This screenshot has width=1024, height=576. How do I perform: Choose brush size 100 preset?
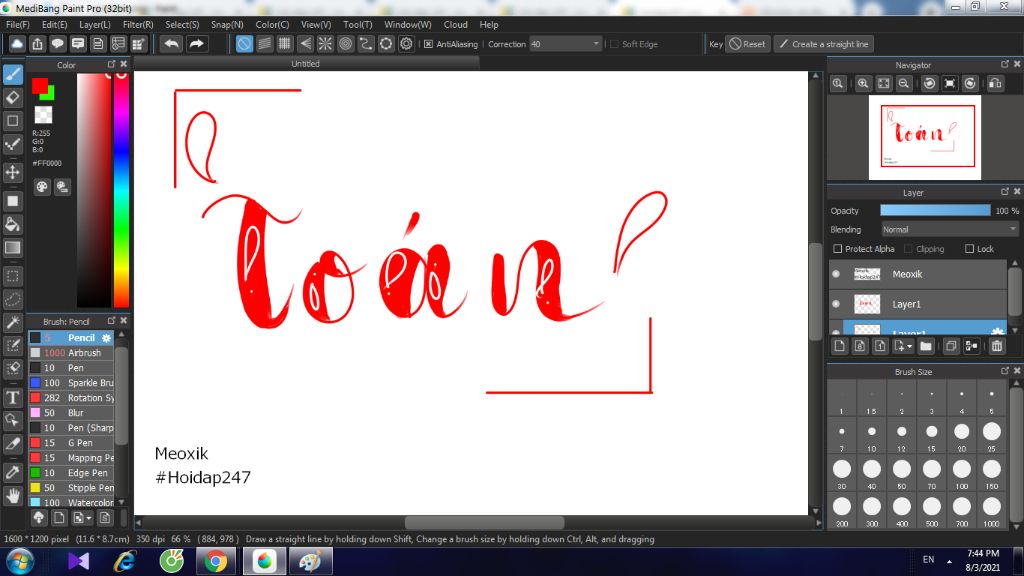[x=961, y=473]
